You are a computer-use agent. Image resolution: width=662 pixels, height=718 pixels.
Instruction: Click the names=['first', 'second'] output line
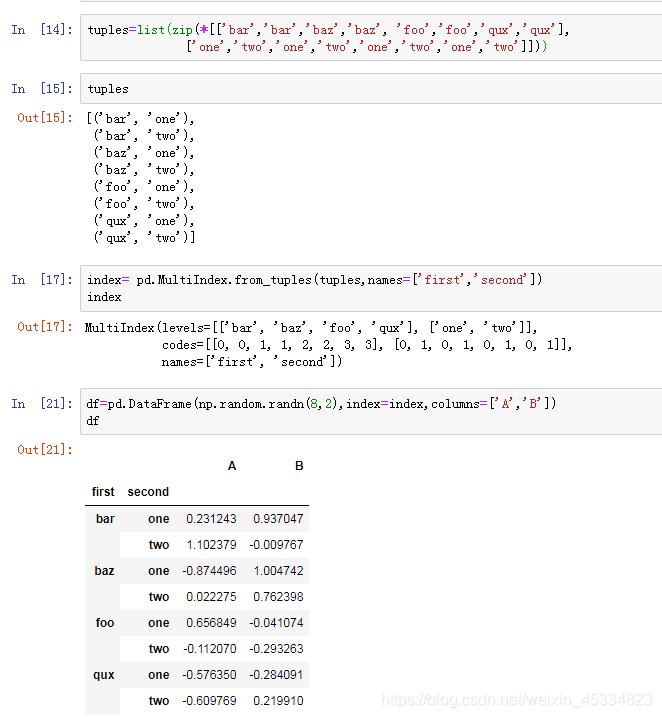click(252, 362)
